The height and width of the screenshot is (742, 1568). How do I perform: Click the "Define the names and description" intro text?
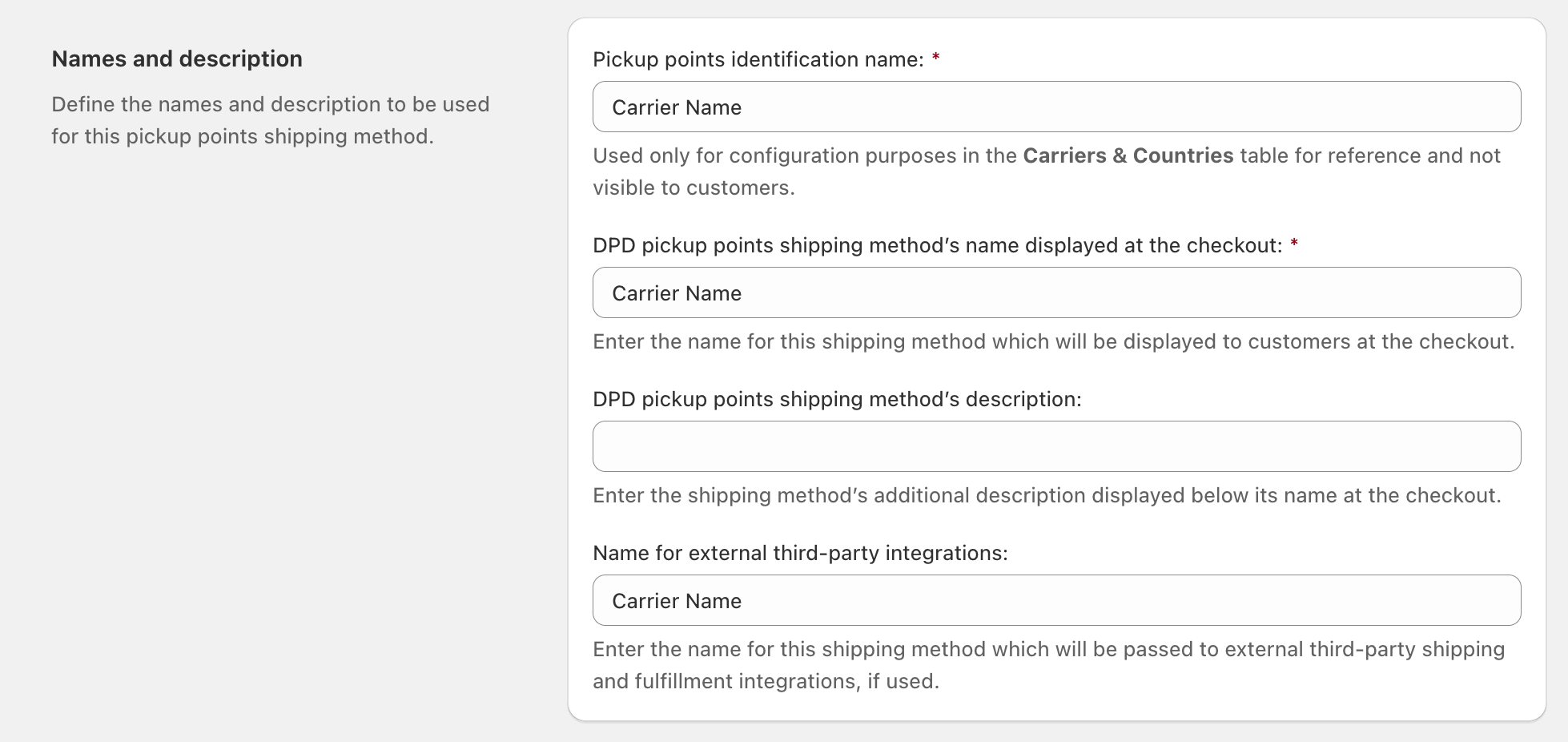[270, 105]
